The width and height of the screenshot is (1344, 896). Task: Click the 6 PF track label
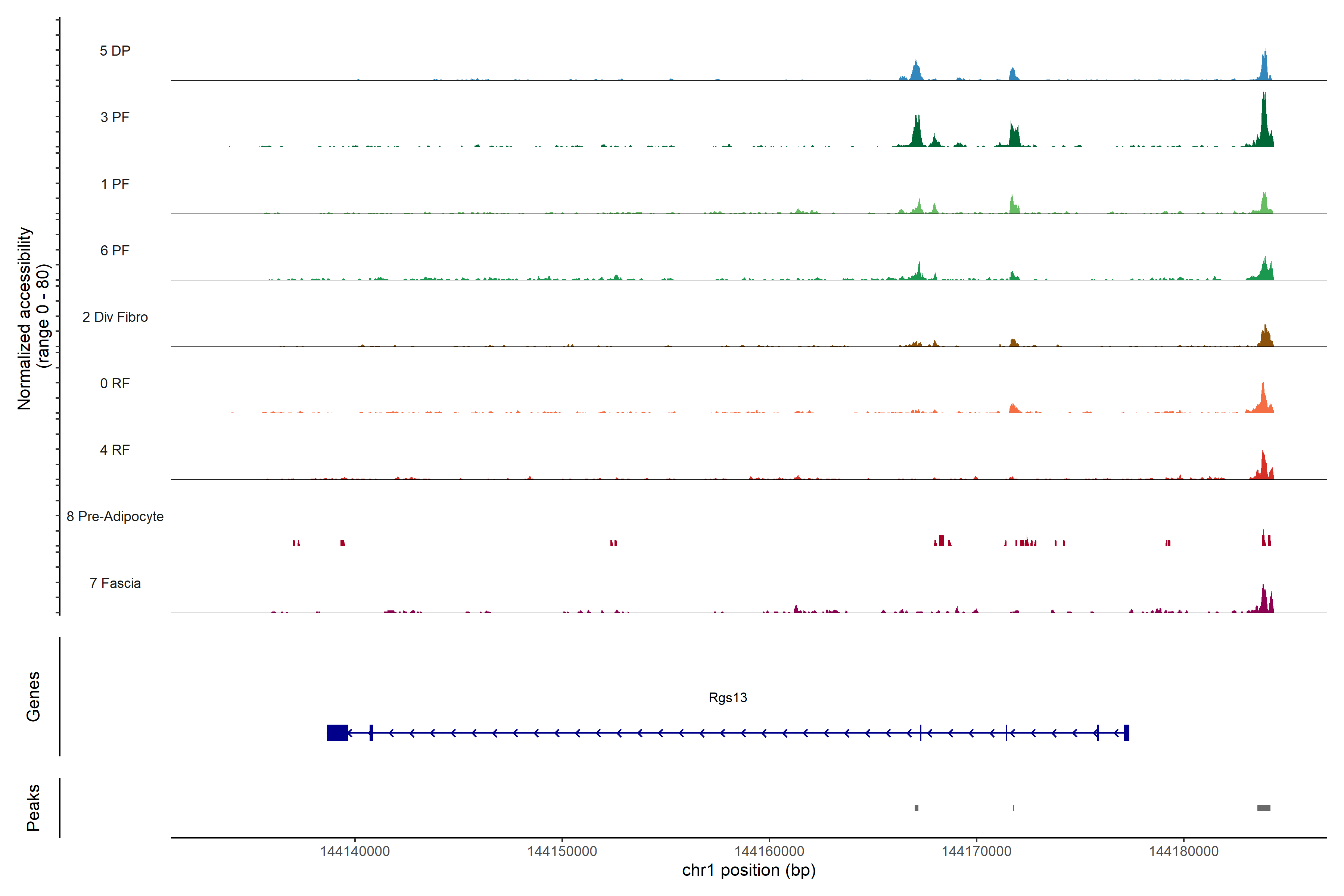coord(115,250)
